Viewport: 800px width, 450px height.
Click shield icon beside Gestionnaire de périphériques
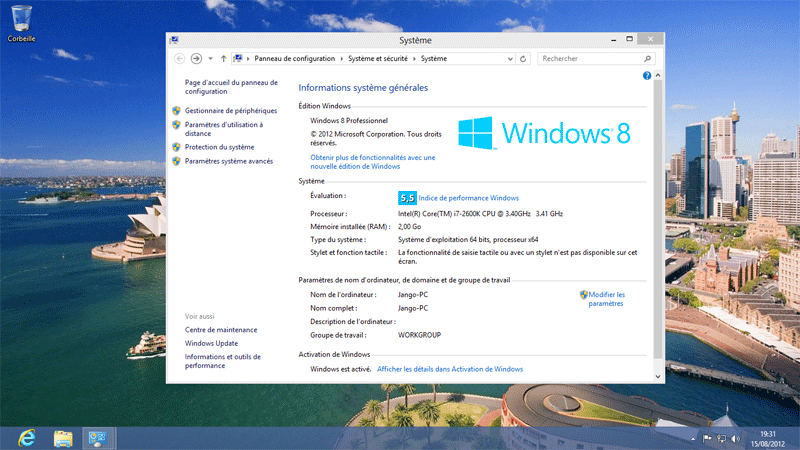pos(177,110)
